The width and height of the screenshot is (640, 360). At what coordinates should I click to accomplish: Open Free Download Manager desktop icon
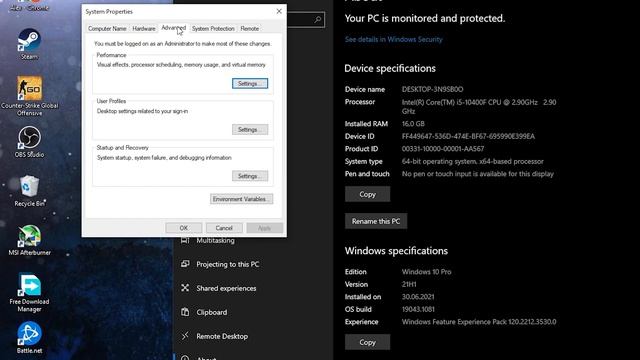(x=29, y=292)
